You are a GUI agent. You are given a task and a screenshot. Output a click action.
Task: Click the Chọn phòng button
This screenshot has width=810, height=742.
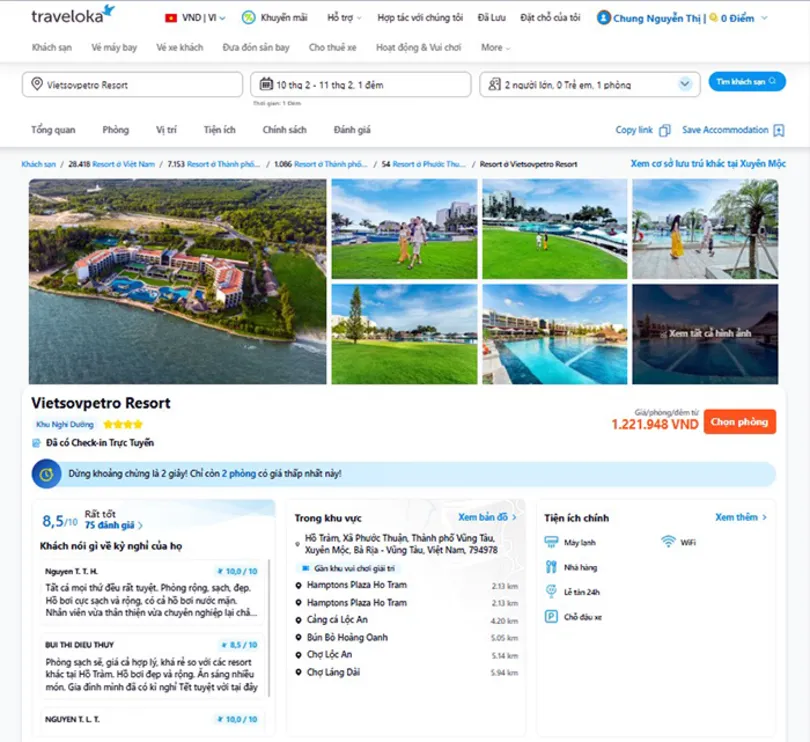point(739,422)
